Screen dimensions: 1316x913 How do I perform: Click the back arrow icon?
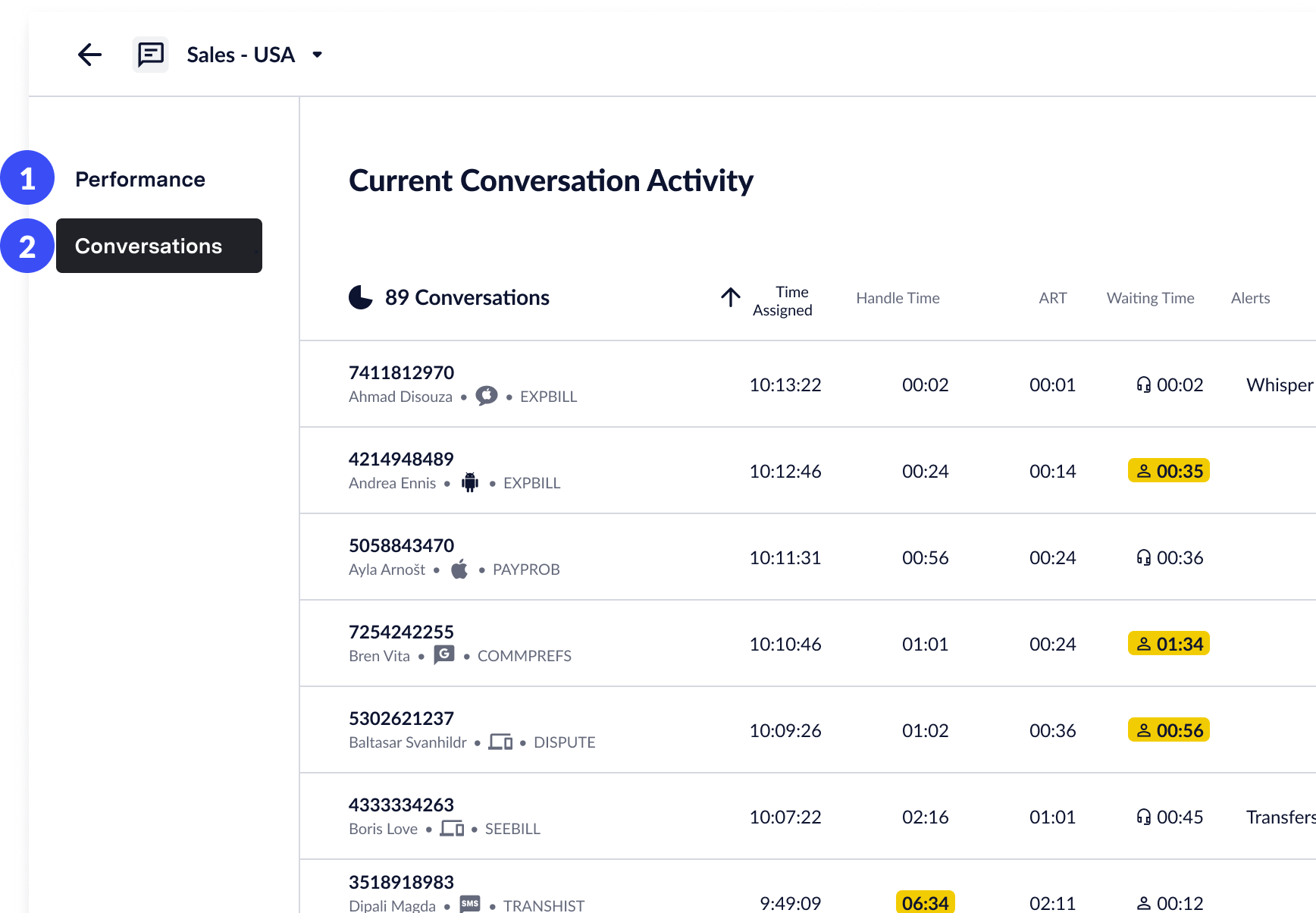pos(89,55)
